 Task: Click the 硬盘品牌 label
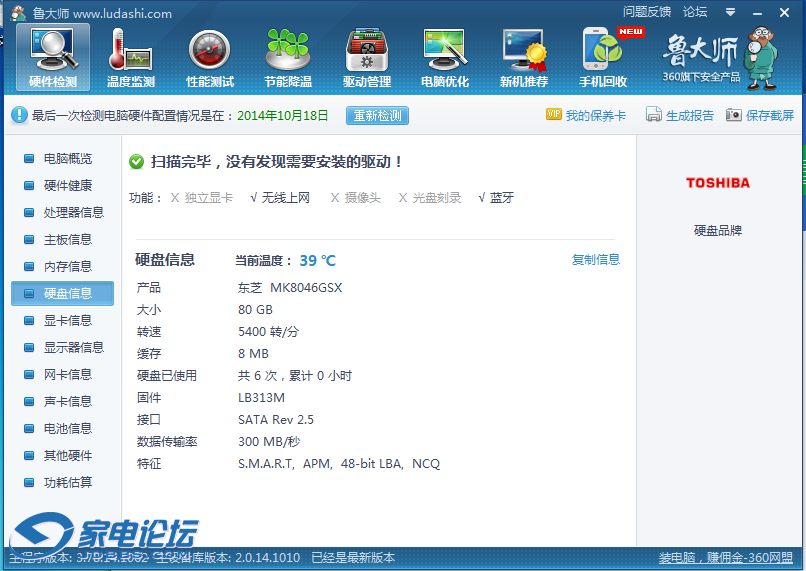click(718, 230)
